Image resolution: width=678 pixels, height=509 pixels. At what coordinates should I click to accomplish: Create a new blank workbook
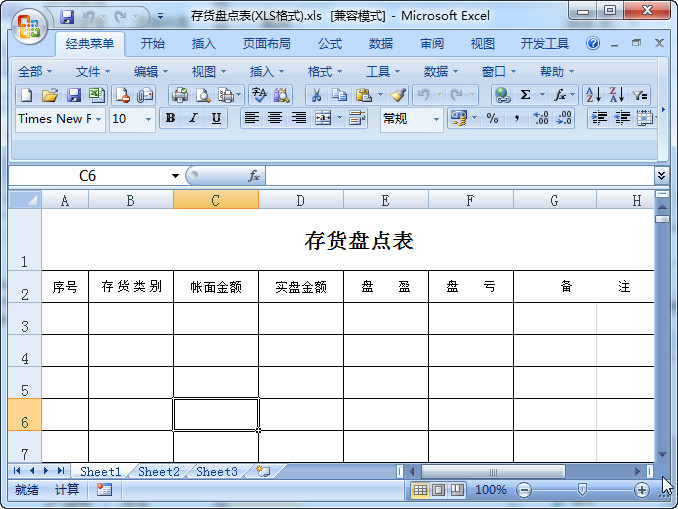click(27, 95)
